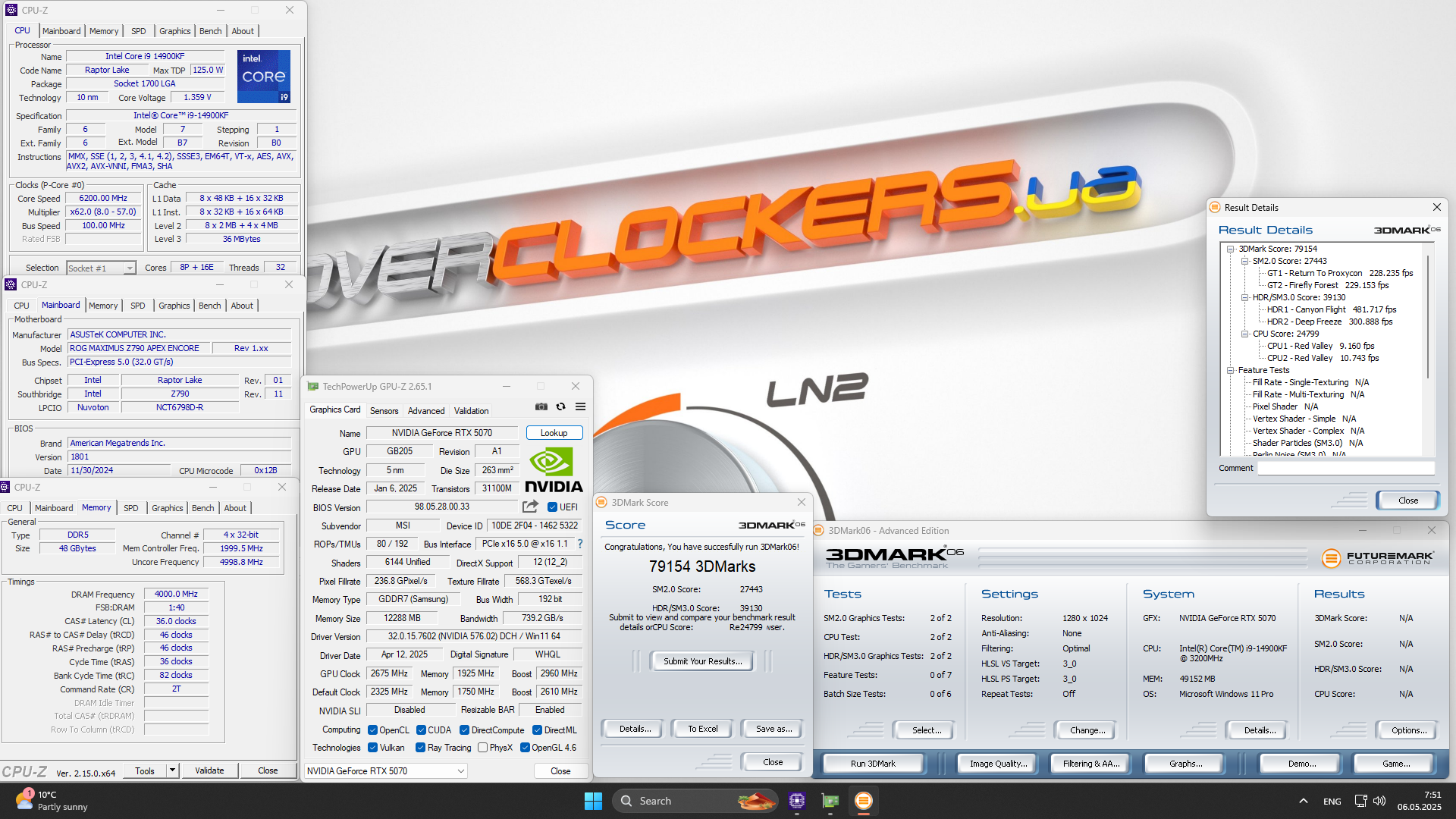
Task: Open Bench tab in the top CPU-Z window
Action: [210, 31]
